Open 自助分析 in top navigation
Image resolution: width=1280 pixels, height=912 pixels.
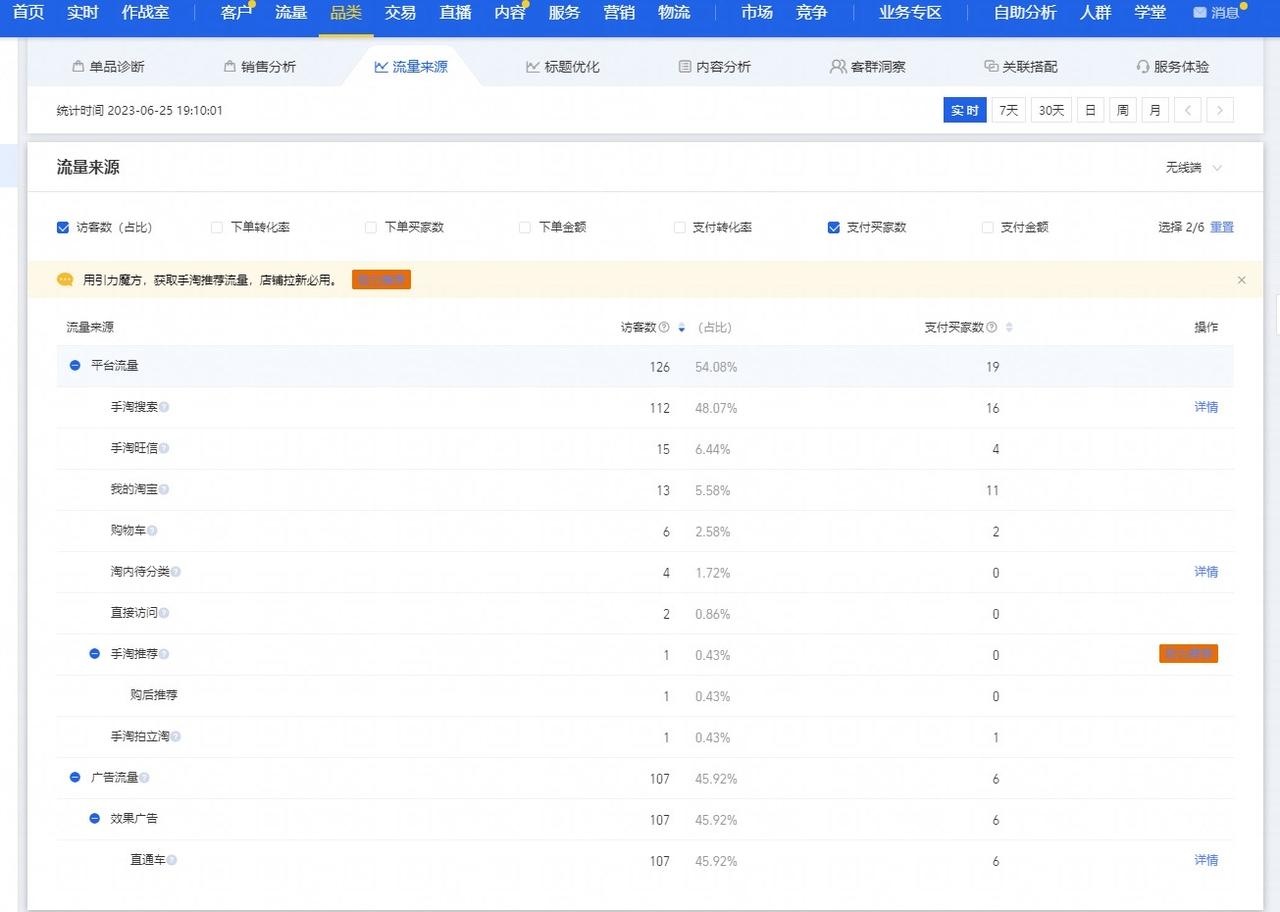point(1025,13)
